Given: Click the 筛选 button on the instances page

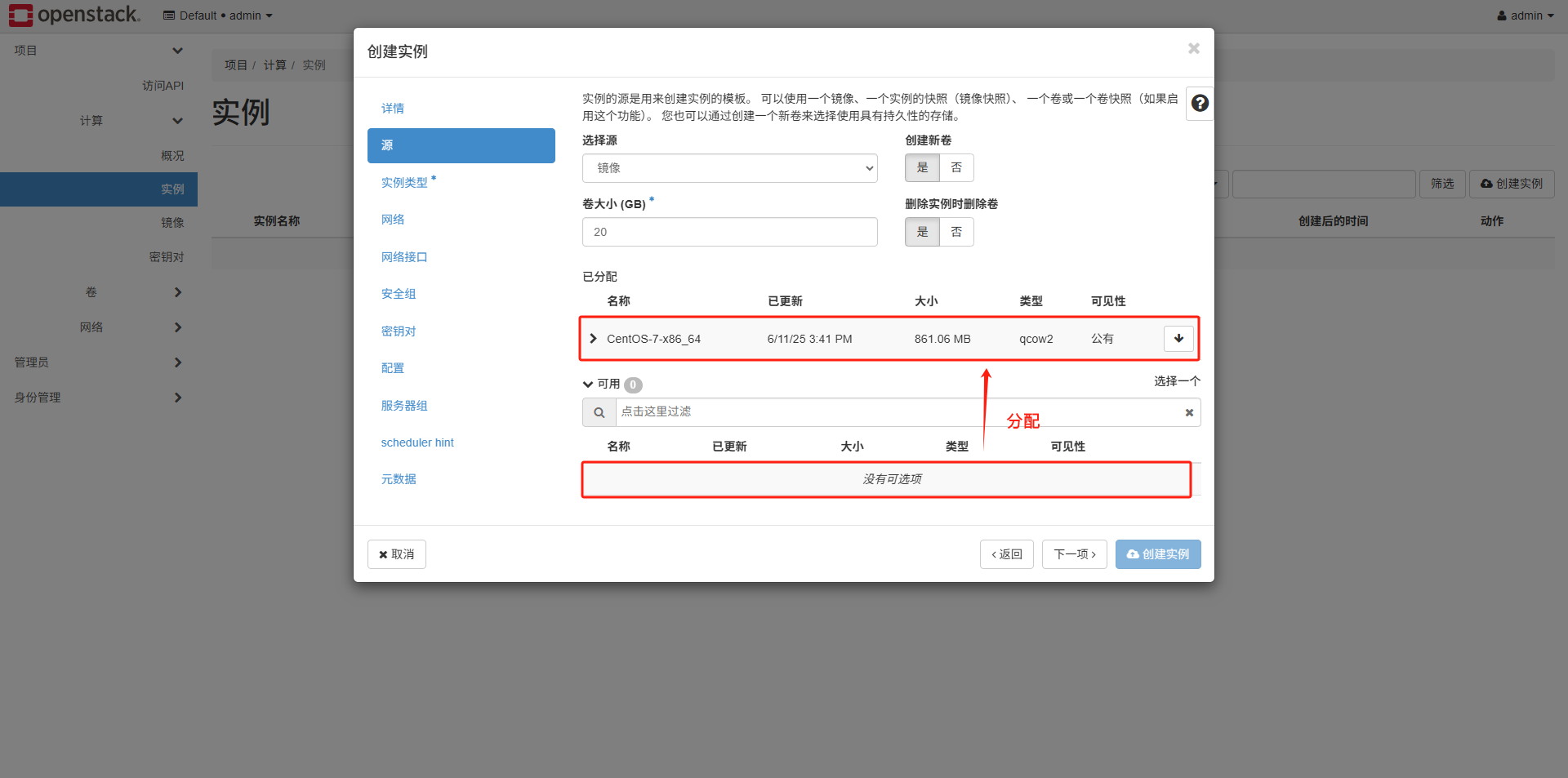Looking at the screenshot, I should (1443, 184).
